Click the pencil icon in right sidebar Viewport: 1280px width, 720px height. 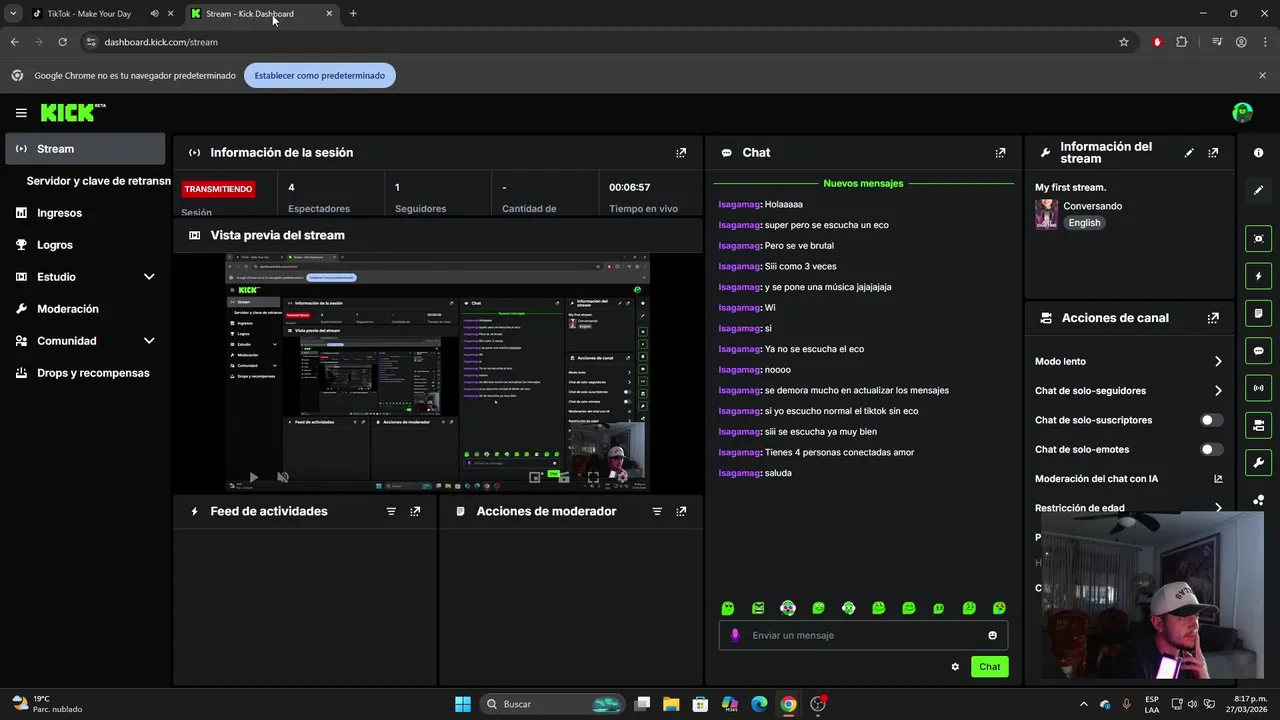click(1258, 190)
